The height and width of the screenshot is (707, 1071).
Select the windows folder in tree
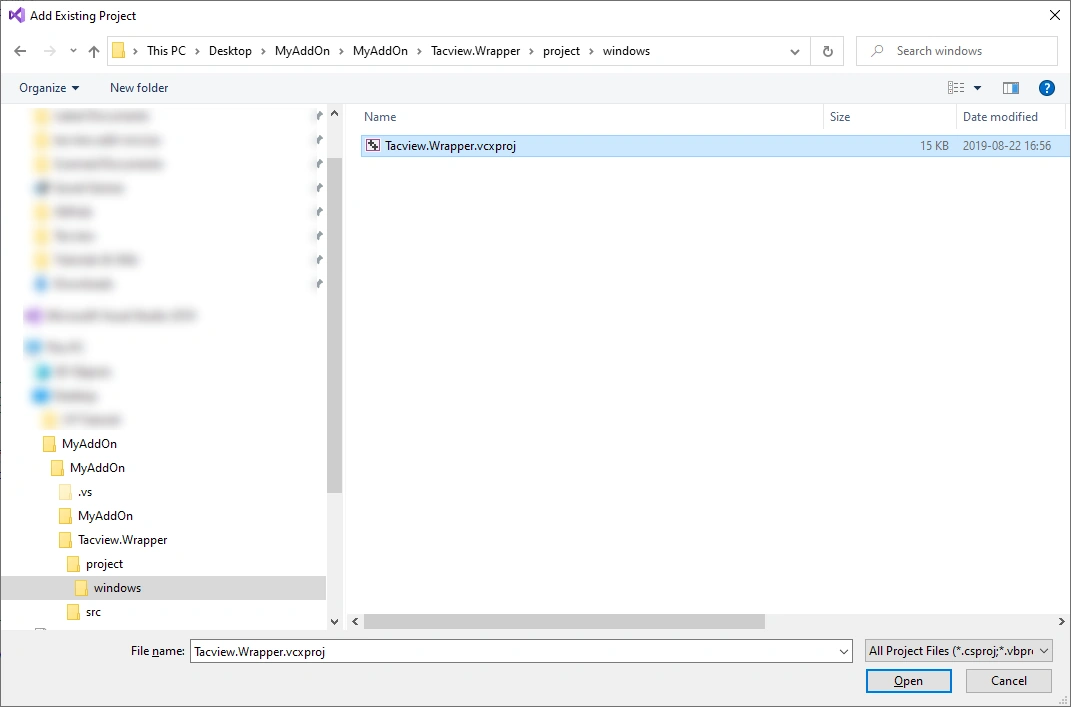tap(117, 588)
